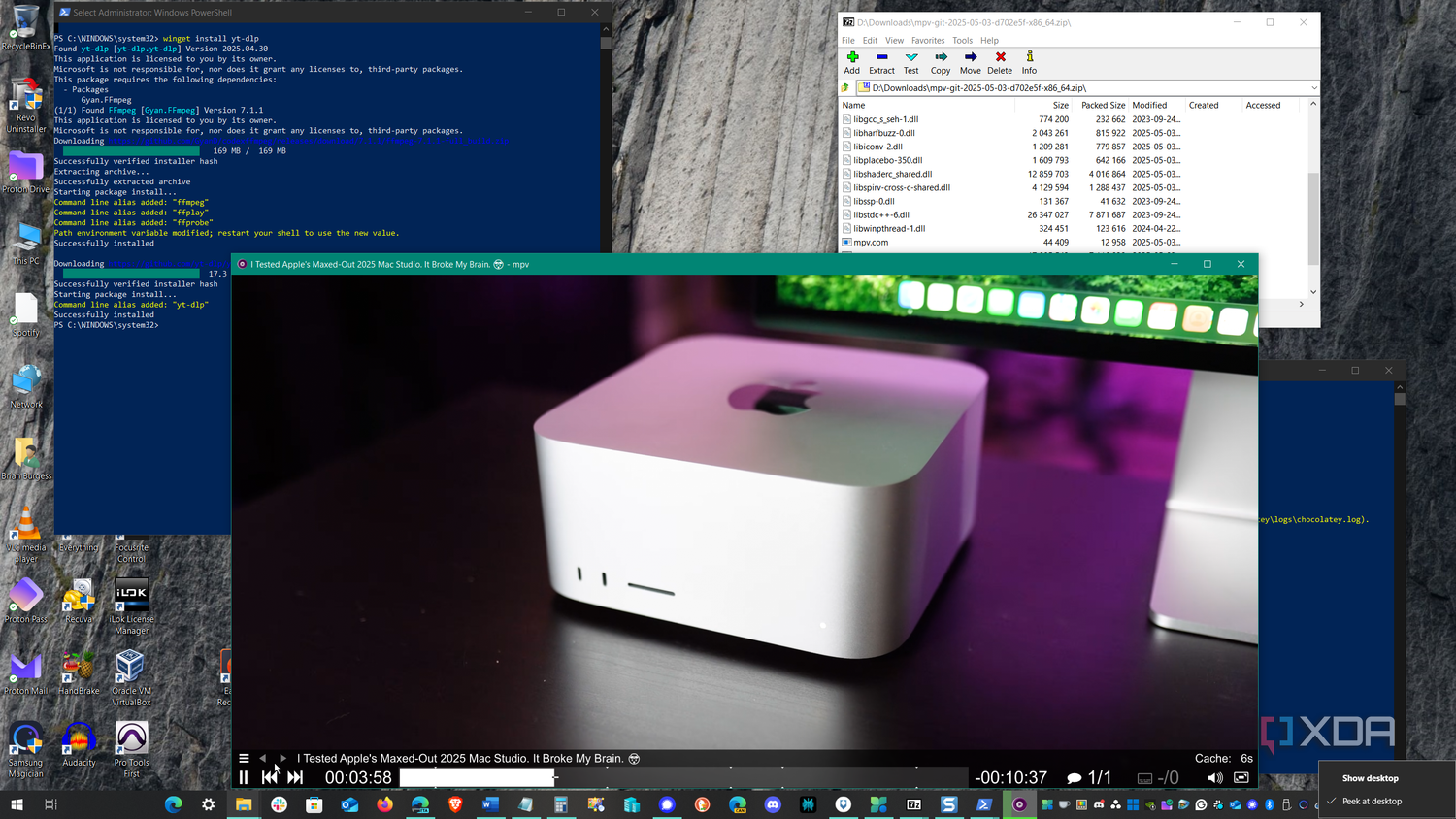Click the 7-Zip vertical scrollbar down arrow
Screen dimensions: 1456x819
(1313, 291)
